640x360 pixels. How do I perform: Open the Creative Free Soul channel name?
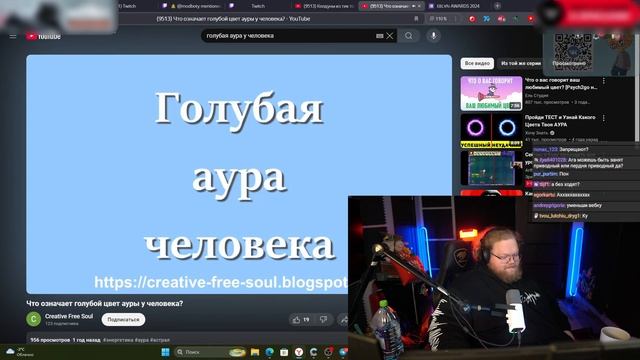[69, 316]
